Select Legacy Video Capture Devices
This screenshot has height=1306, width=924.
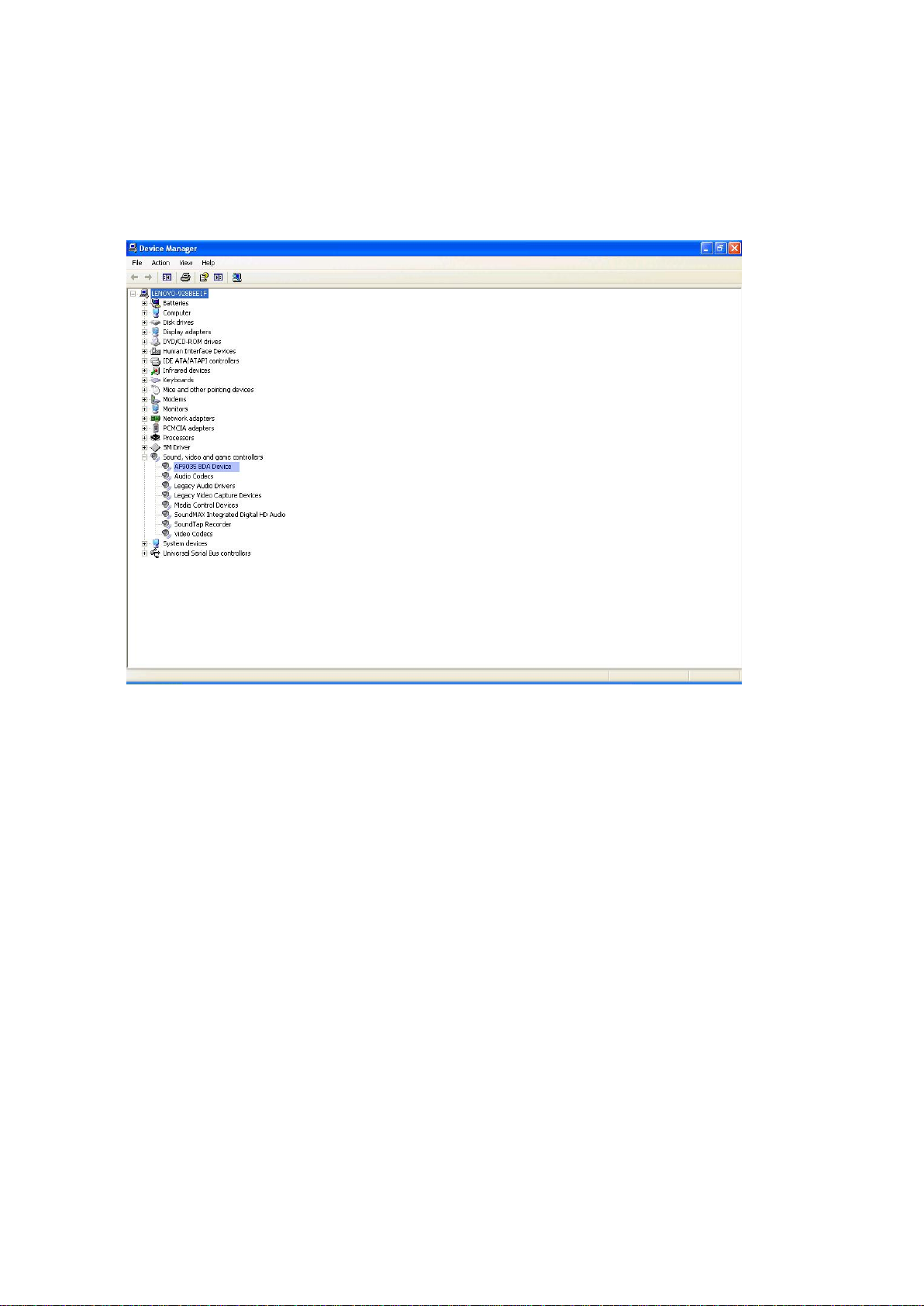coord(218,495)
